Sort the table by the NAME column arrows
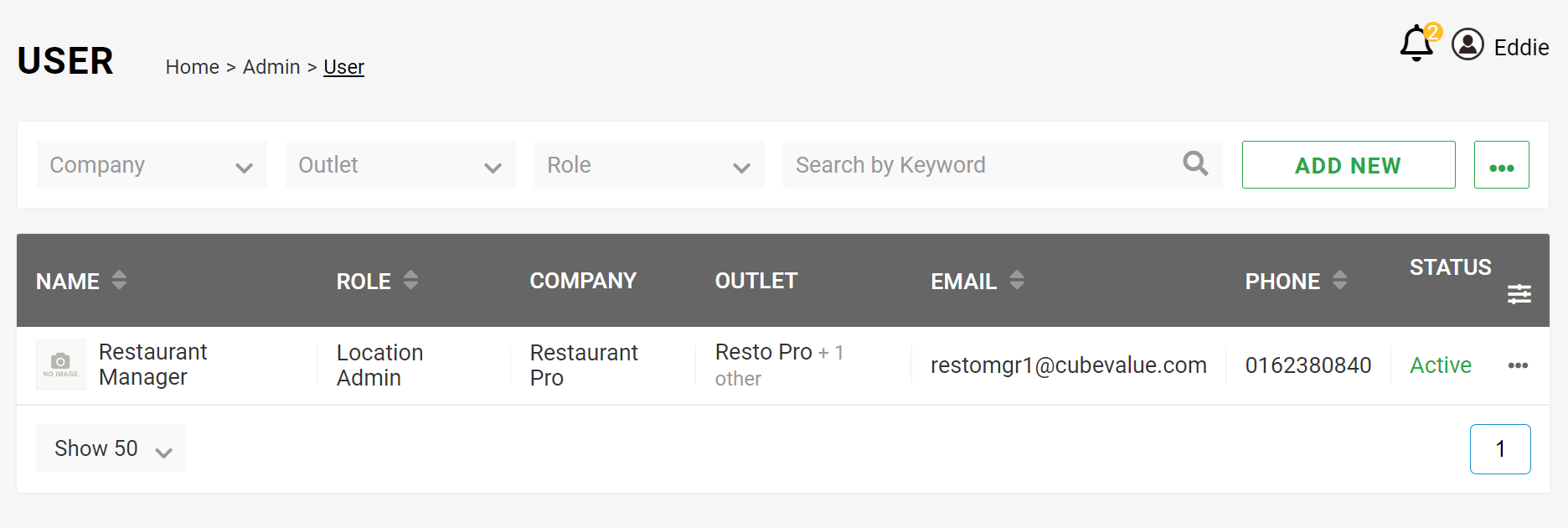The height and width of the screenshot is (528, 1568). 119,281
